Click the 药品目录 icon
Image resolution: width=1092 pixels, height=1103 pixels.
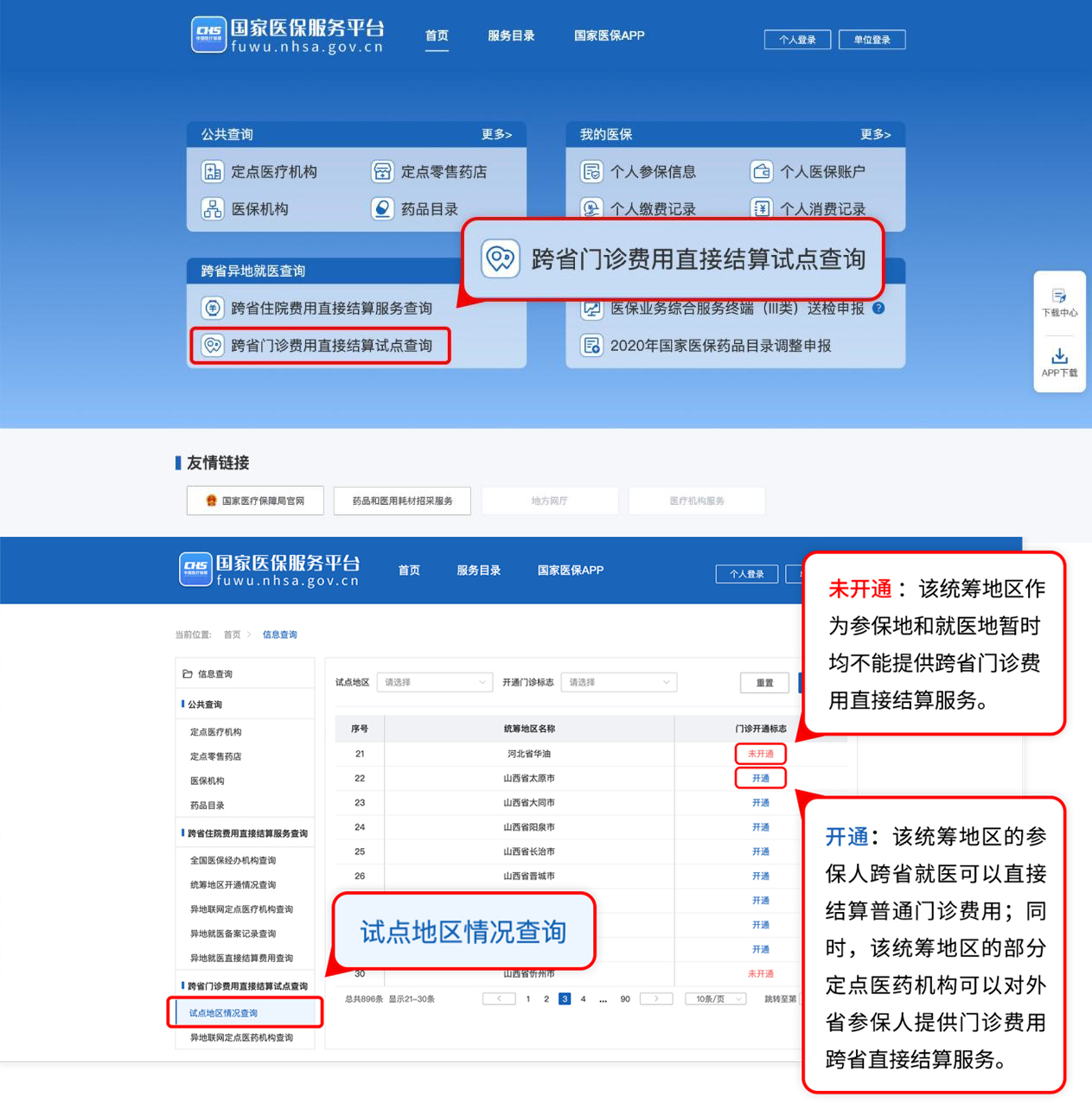(382, 208)
